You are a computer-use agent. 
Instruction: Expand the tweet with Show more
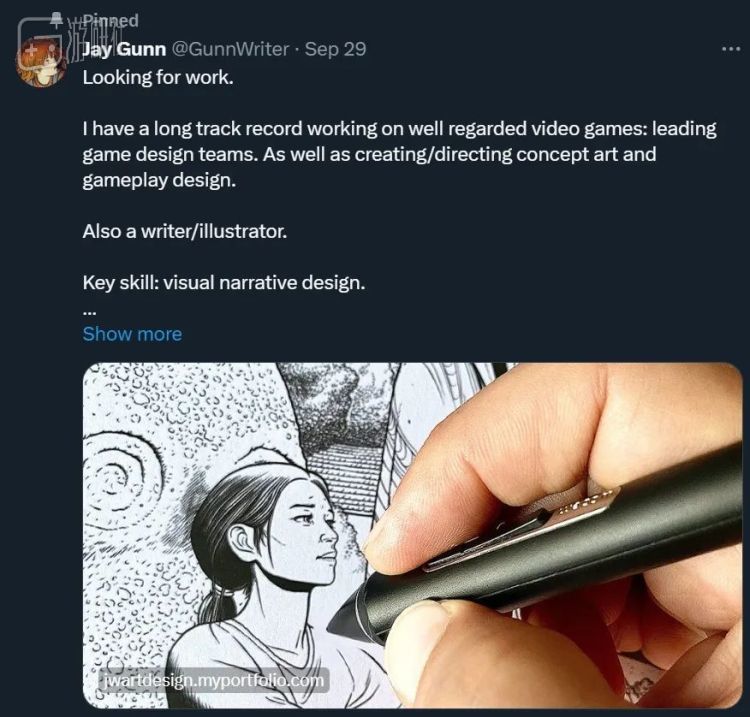pos(132,334)
